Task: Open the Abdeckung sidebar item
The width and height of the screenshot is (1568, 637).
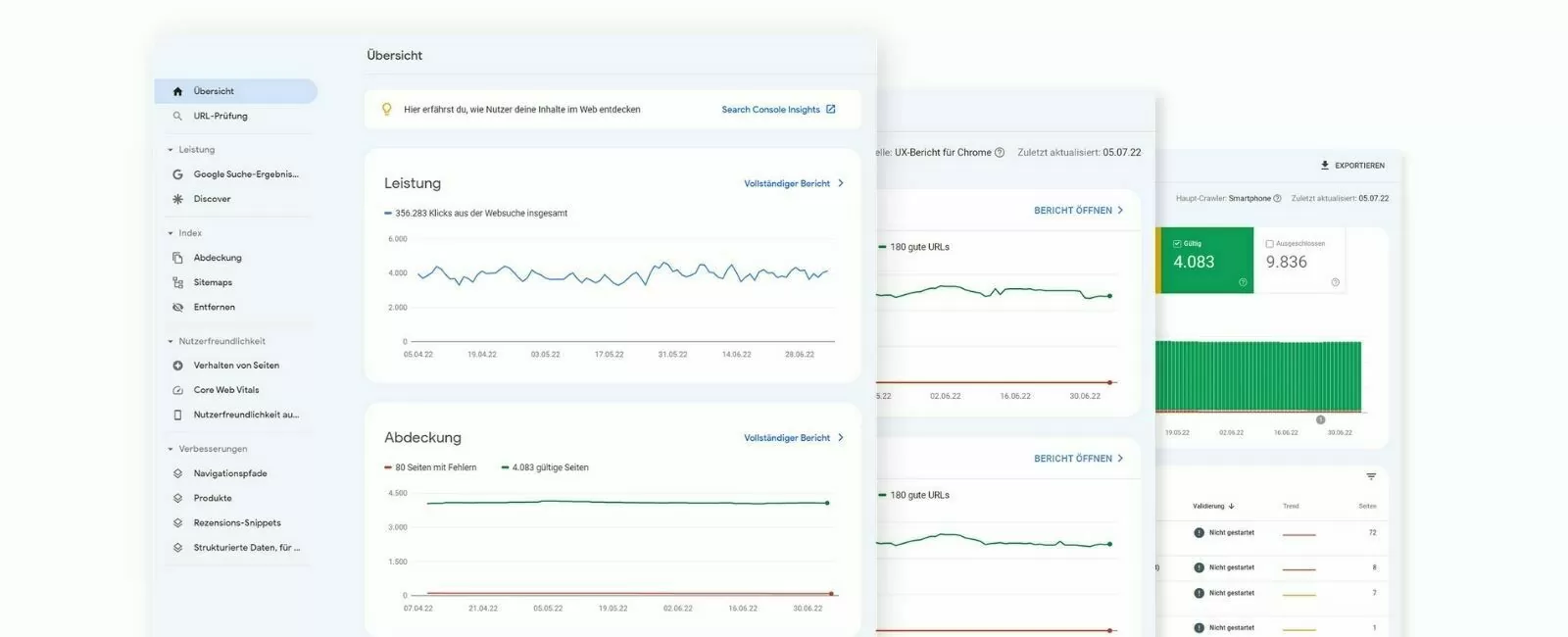Action: [218, 258]
